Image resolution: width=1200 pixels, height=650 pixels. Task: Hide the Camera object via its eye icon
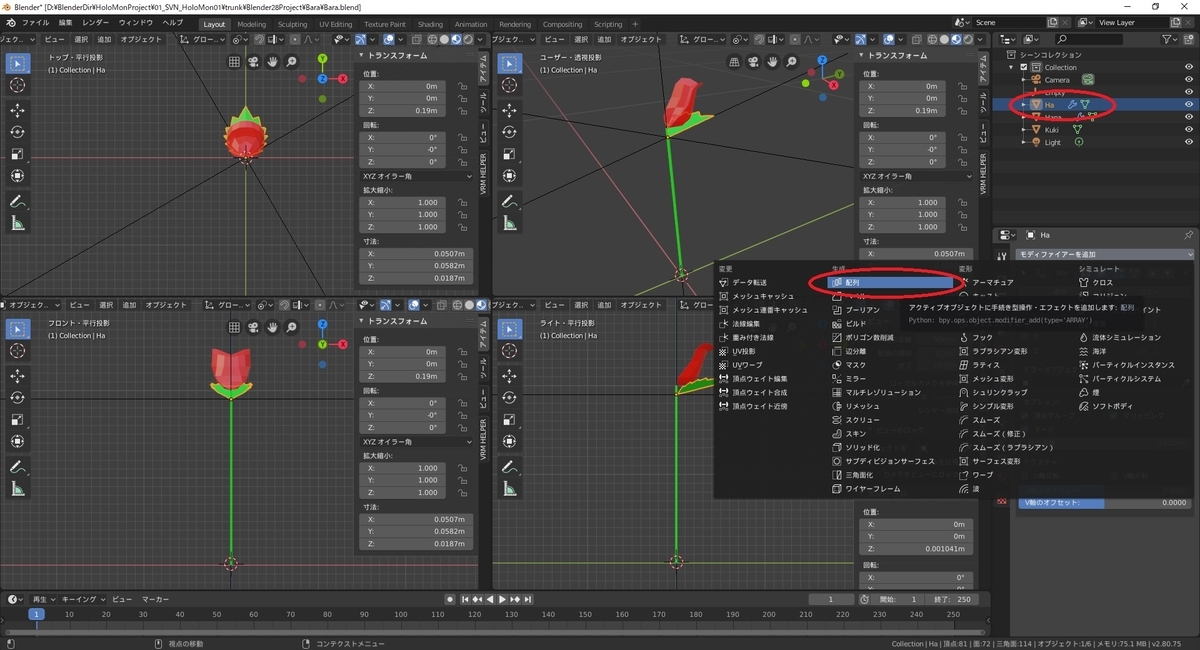pyautogui.click(x=1189, y=79)
